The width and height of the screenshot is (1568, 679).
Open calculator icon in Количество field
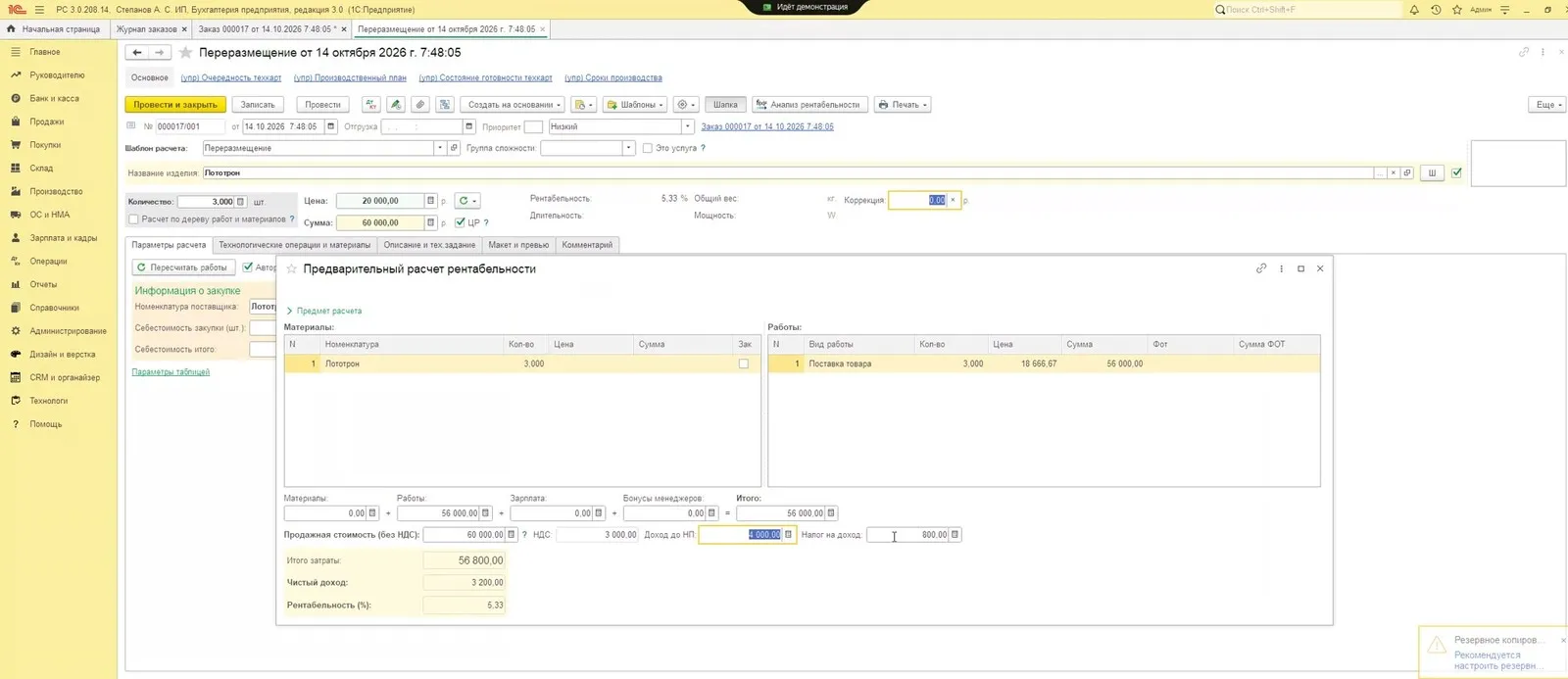pos(240,202)
